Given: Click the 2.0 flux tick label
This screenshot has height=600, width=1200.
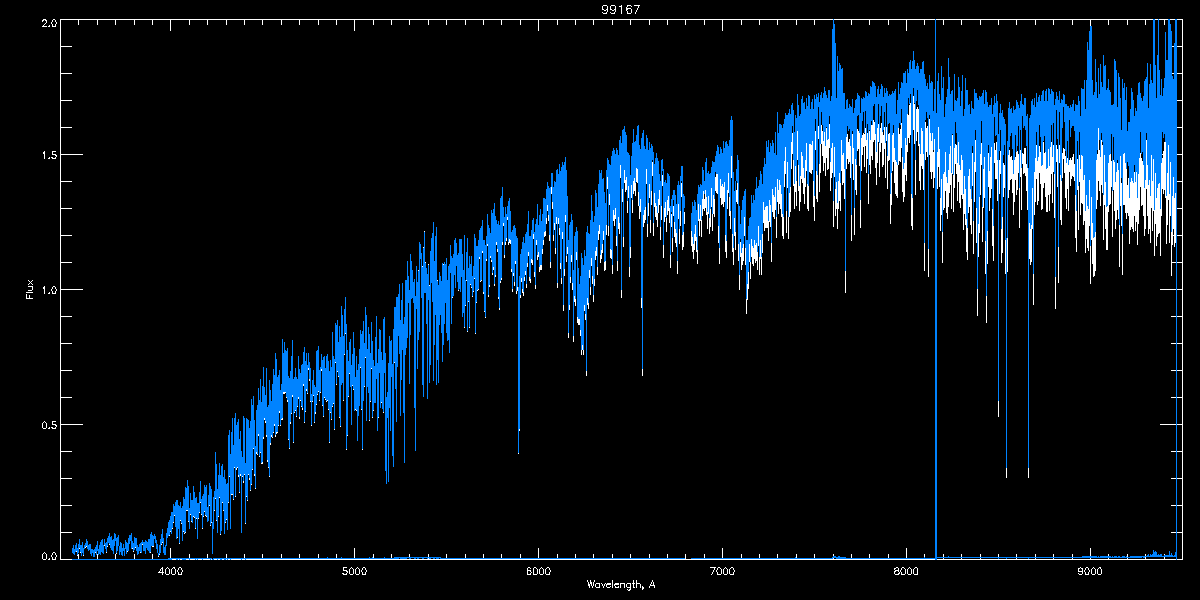Looking at the screenshot, I should pyautogui.click(x=48, y=22).
